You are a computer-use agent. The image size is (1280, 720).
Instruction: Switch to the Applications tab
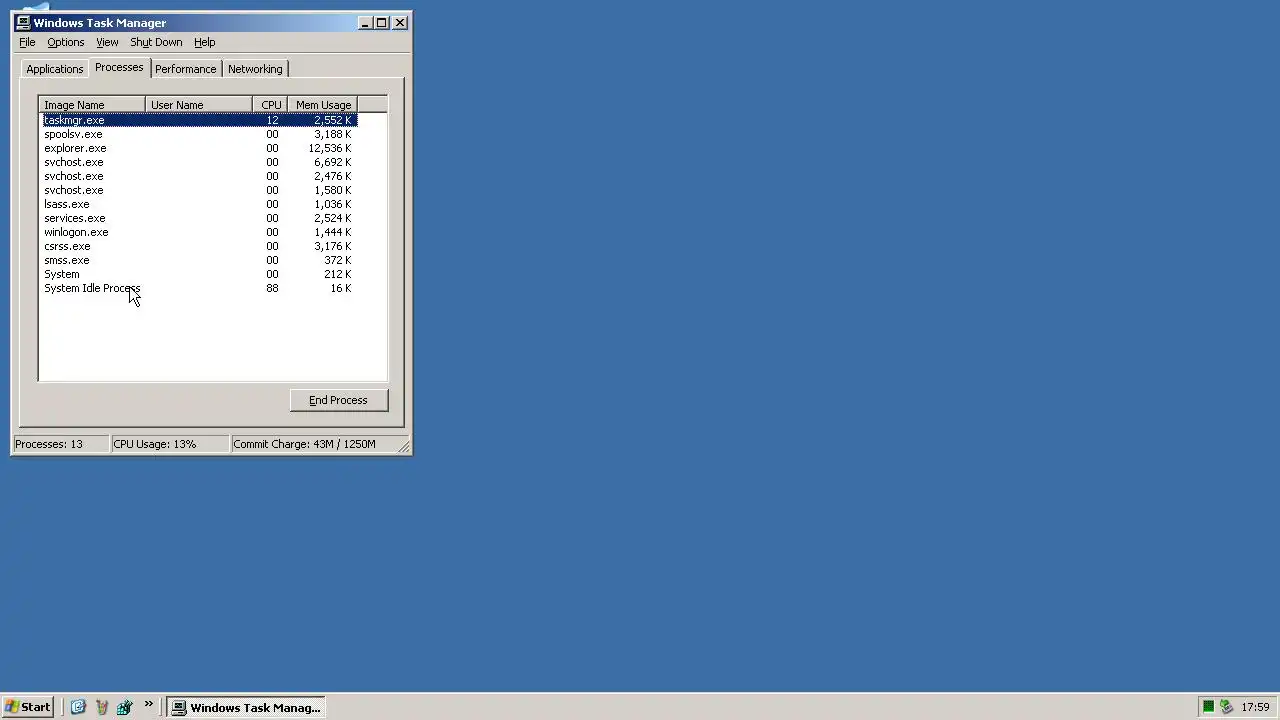pyautogui.click(x=54, y=69)
